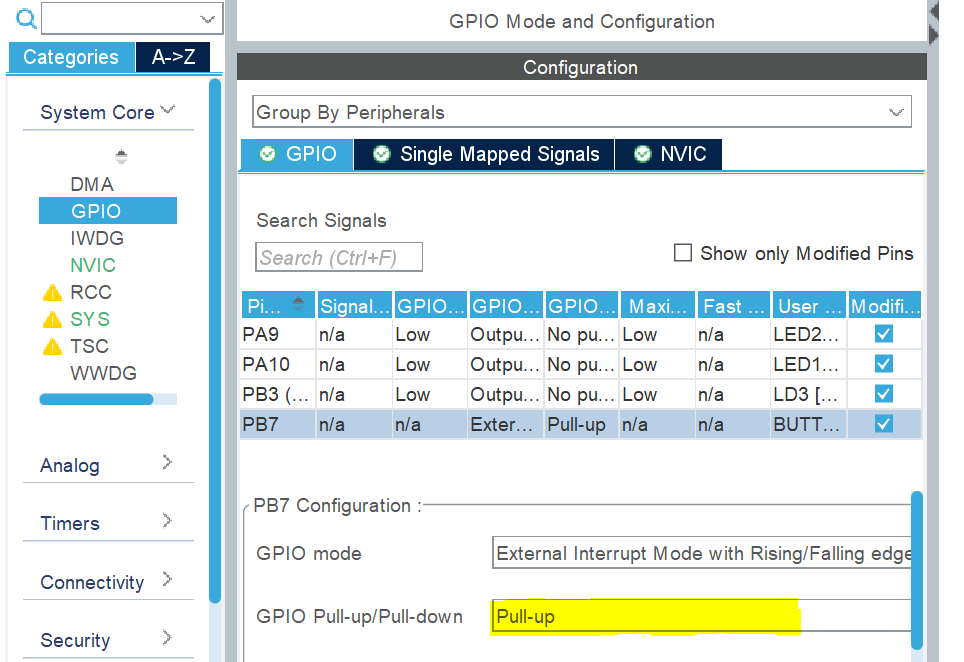
Task: Click green check icon on Single Mapped Signals tab
Action: tap(381, 154)
